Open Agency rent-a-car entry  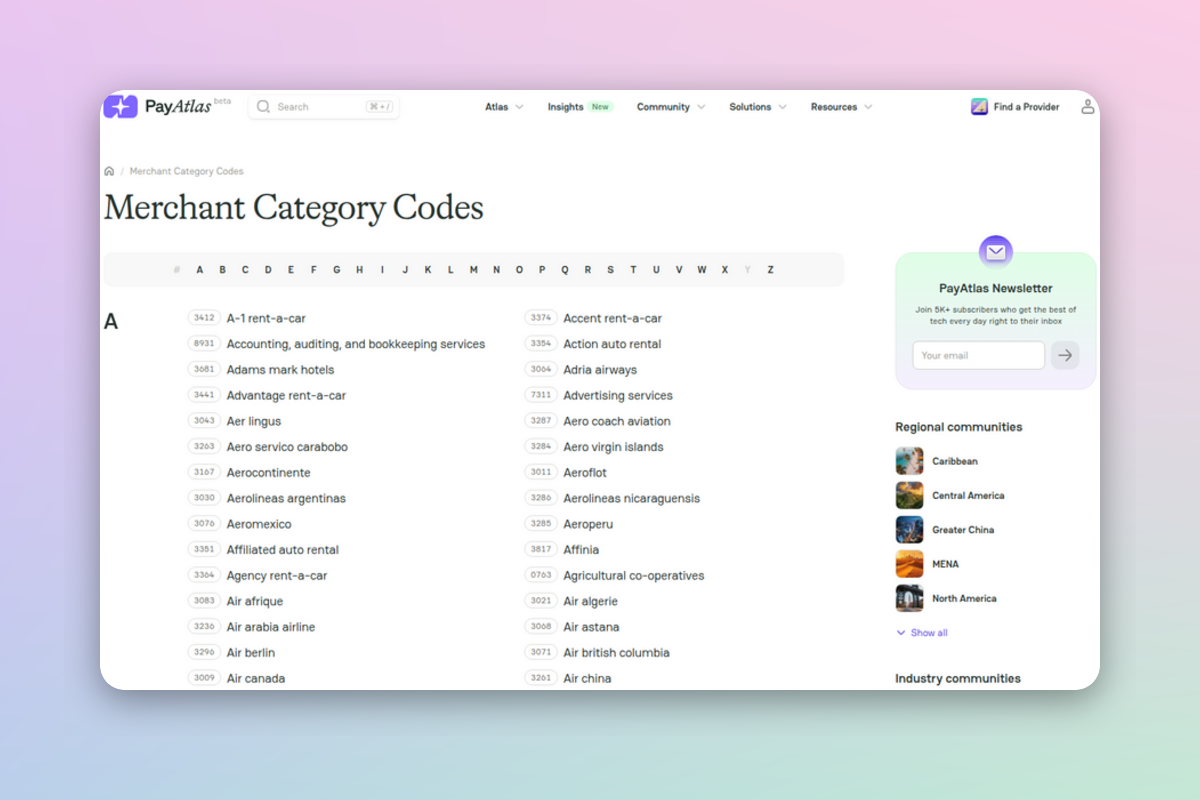coord(277,576)
